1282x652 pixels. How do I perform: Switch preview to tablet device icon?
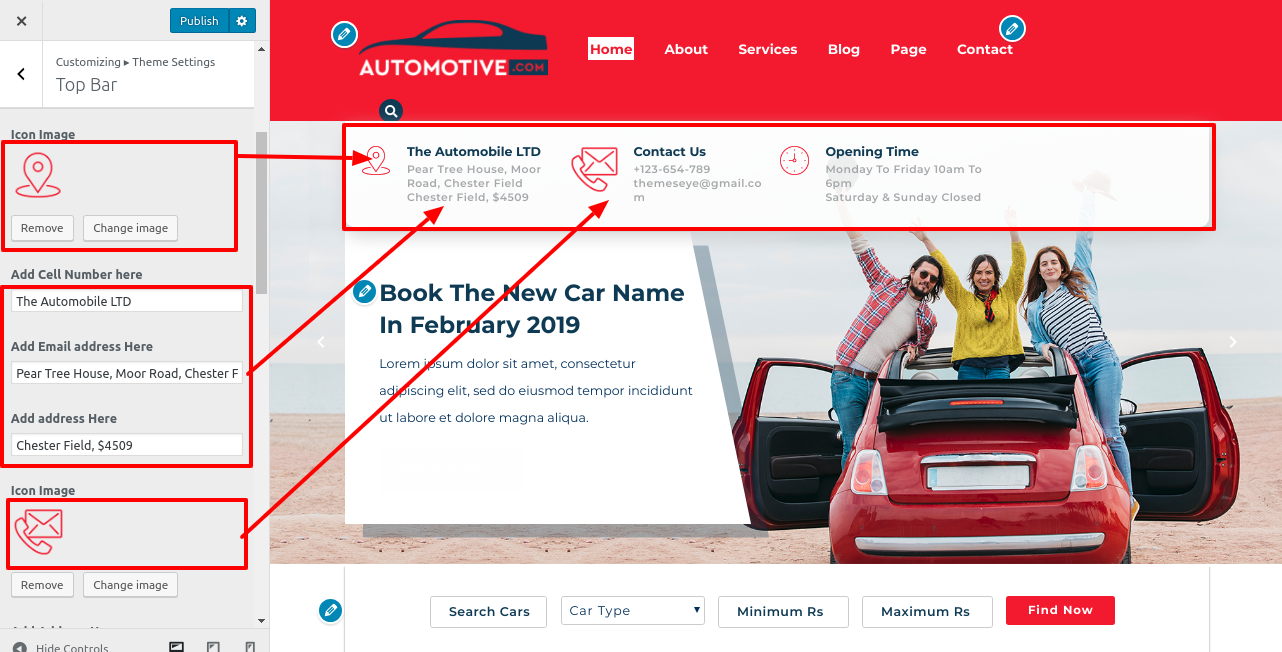pyautogui.click(x=213, y=647)
